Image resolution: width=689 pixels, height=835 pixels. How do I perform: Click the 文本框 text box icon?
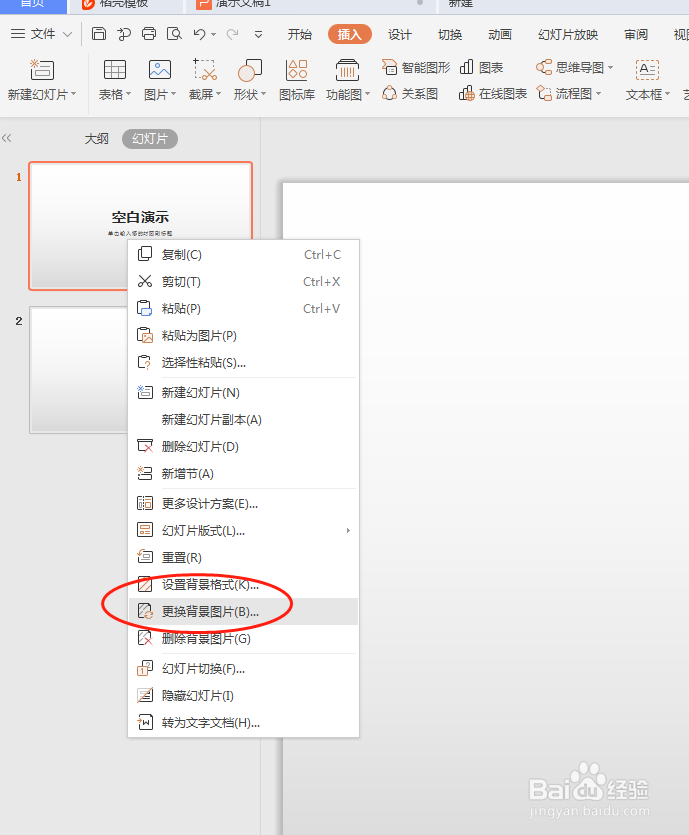point(647,70)
